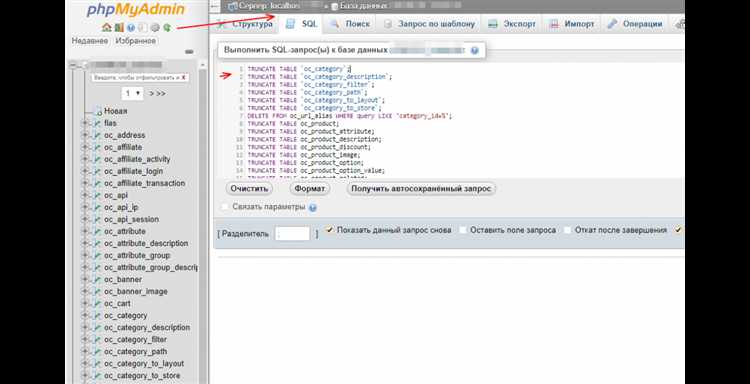Click the collapse-all link icon above tree
The image size is (750, 384).
click(189, 52)
